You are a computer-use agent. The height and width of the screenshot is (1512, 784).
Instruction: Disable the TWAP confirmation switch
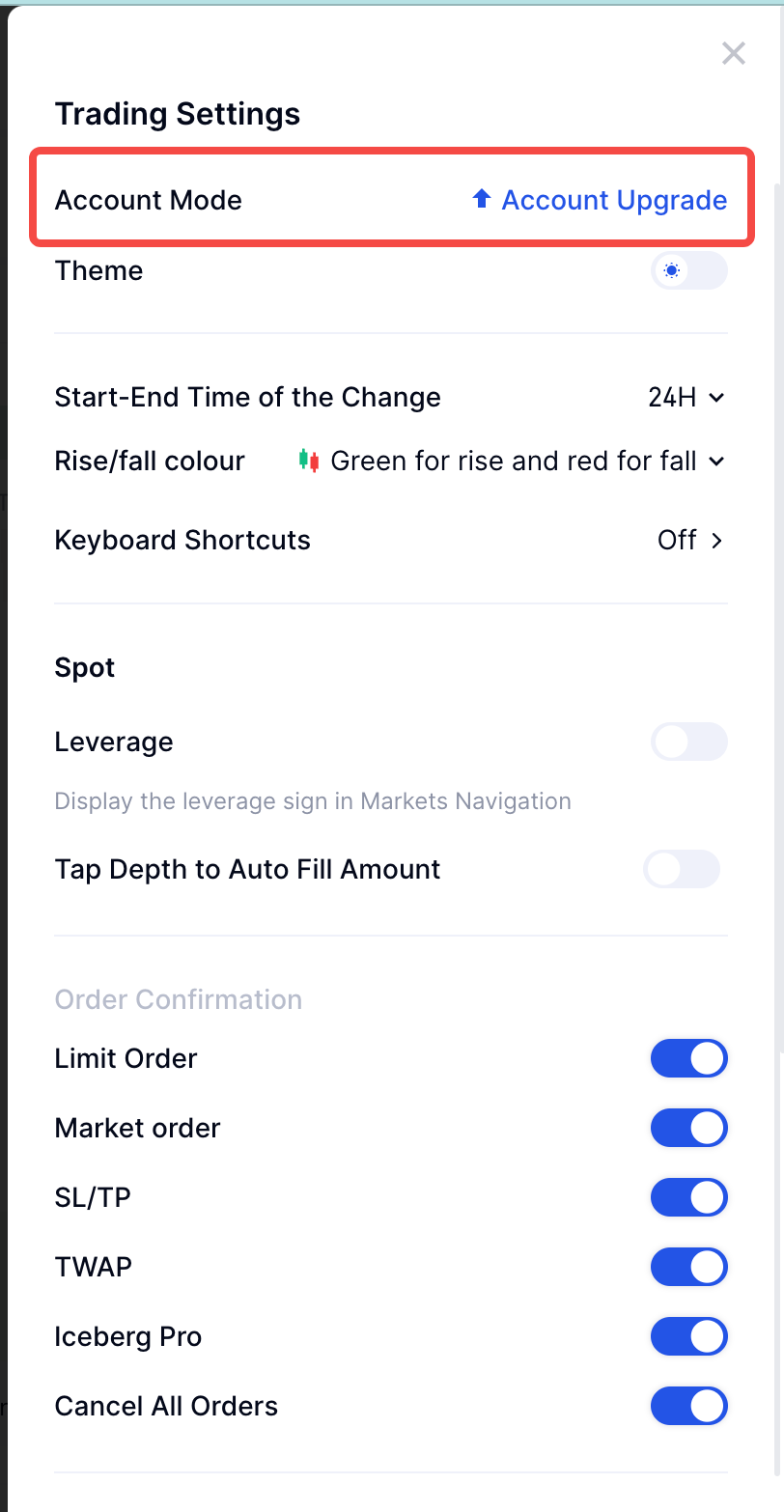[x=688, y=1267]
